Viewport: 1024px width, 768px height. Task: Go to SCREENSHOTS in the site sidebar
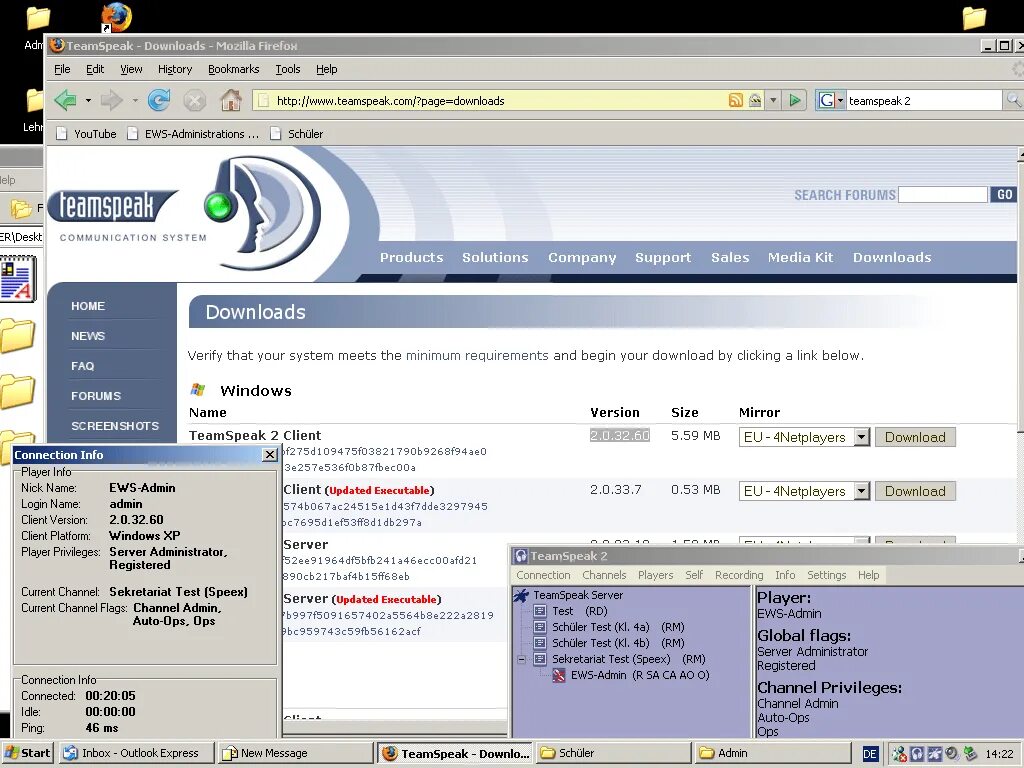point(115,426)
